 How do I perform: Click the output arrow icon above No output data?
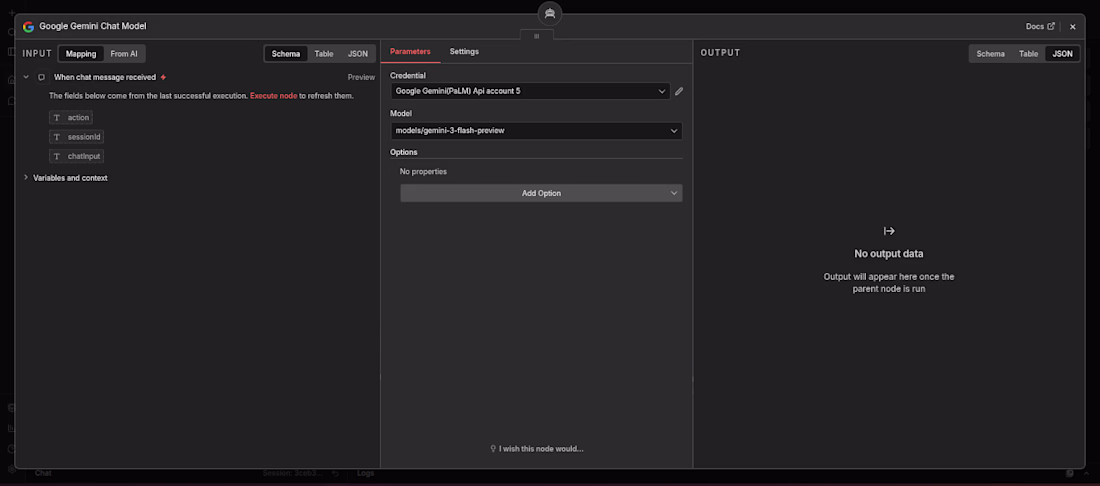[889, 231]
